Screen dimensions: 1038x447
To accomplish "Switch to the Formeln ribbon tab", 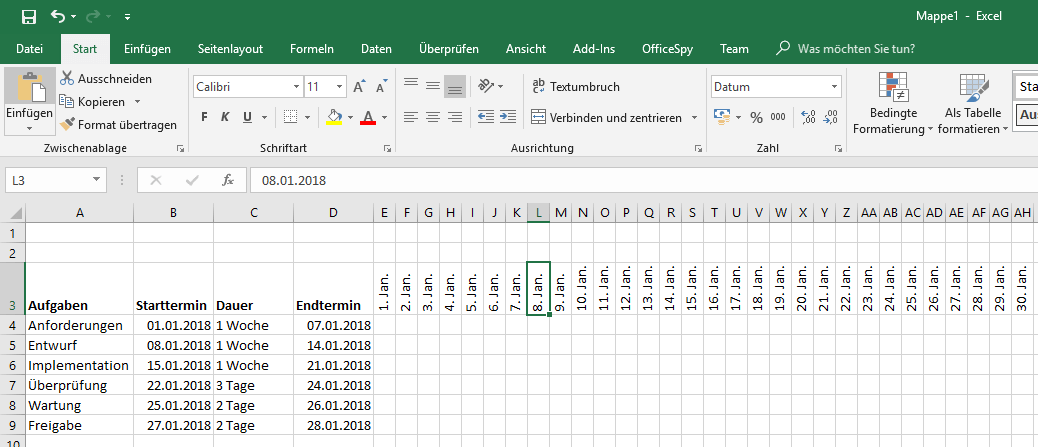I will (x=312, y=48).
